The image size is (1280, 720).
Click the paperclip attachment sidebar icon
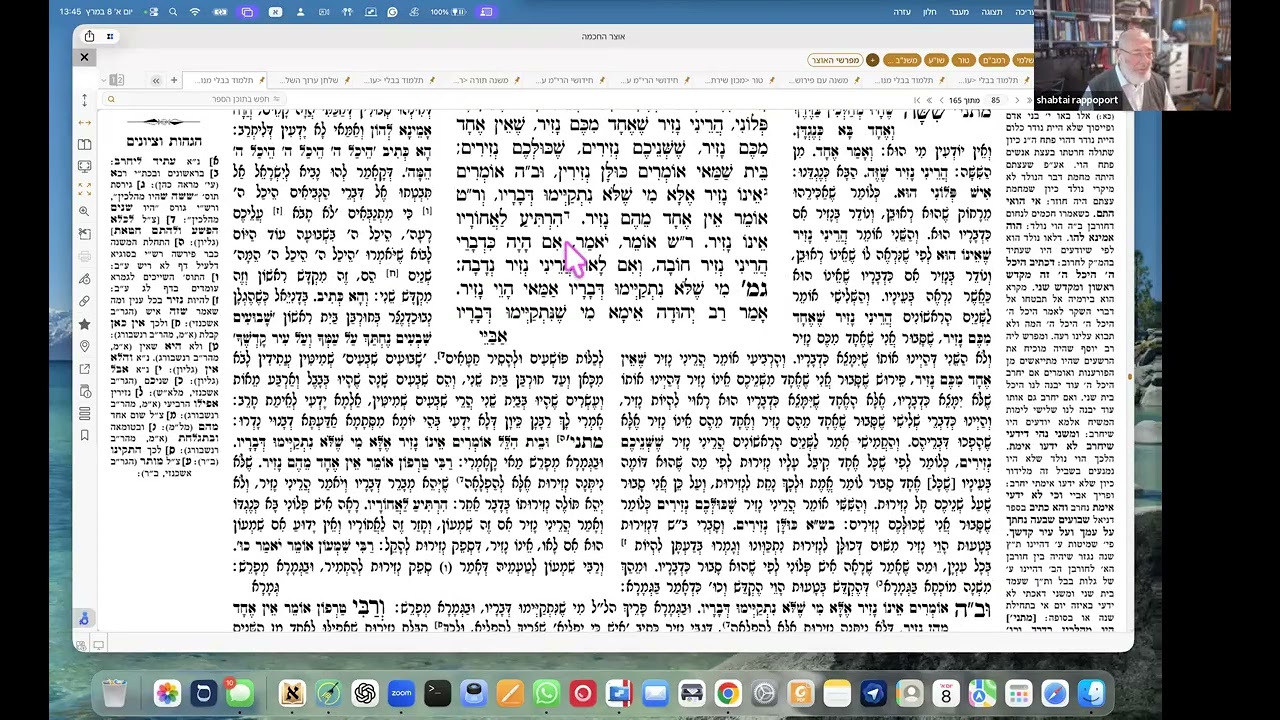pyautogui.click(x=84, y=301)
